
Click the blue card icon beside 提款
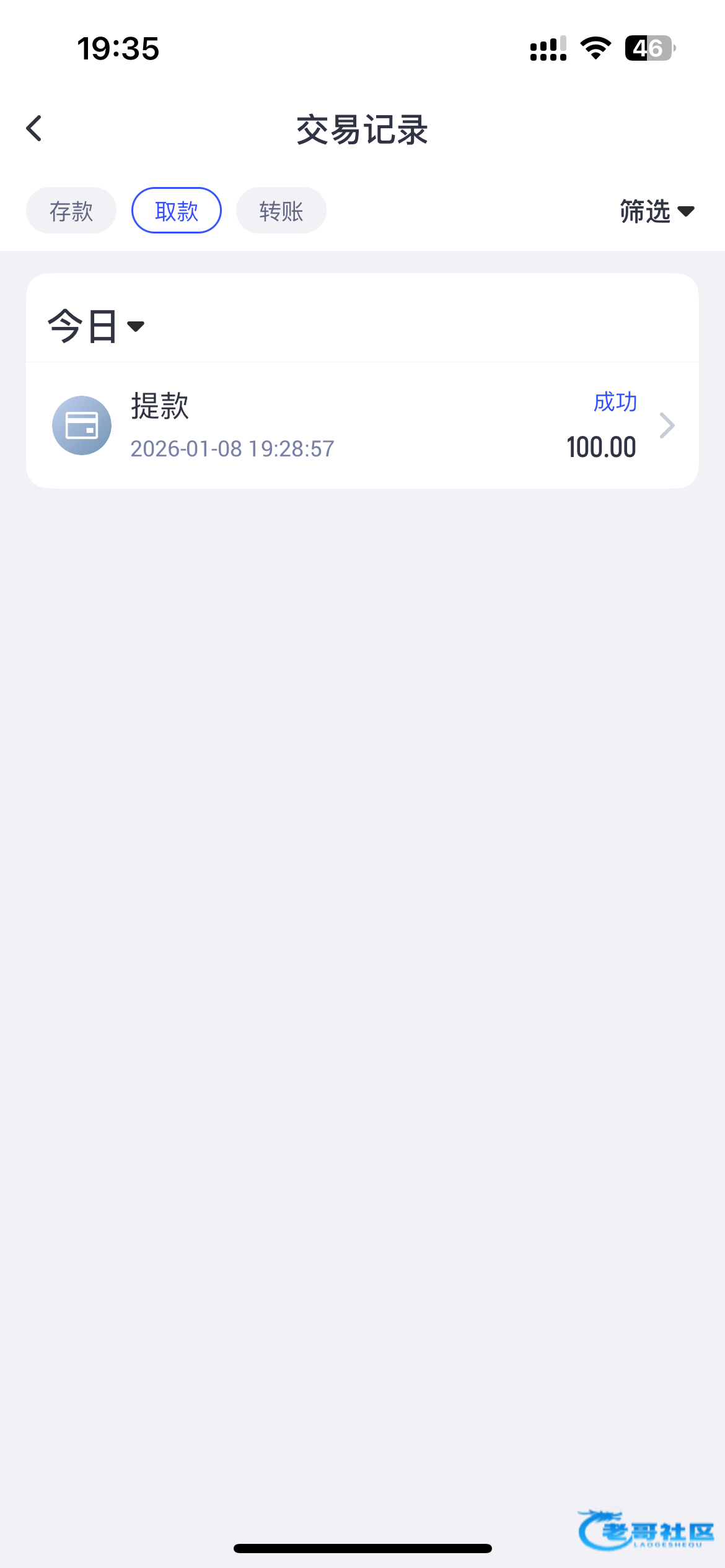(x=82, y=425)
